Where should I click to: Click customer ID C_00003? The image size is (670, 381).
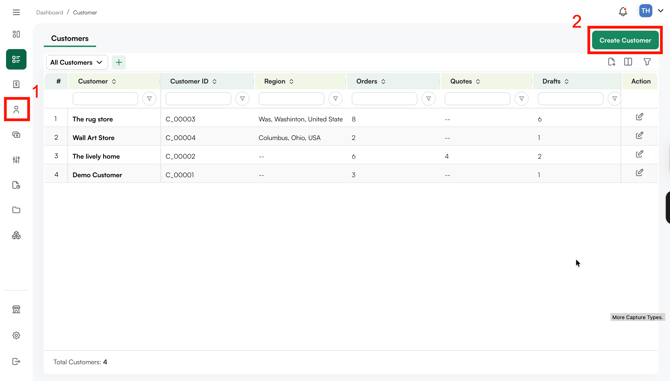tap(180, 119)
